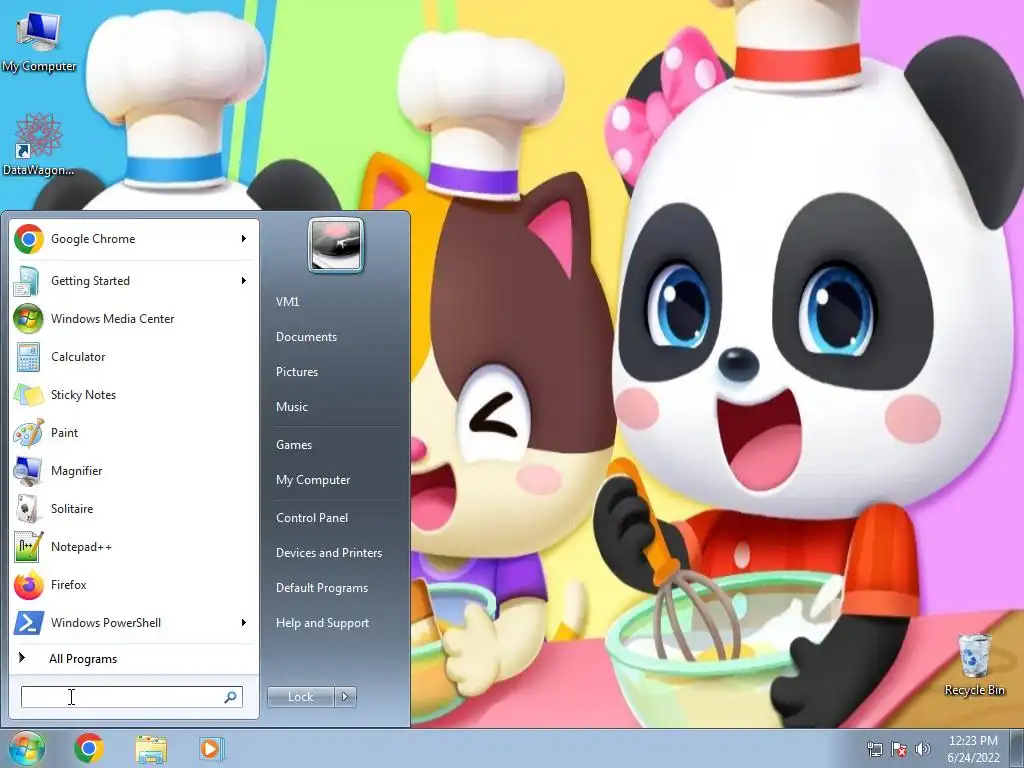Click the Start orb button

tap(26, 748)
